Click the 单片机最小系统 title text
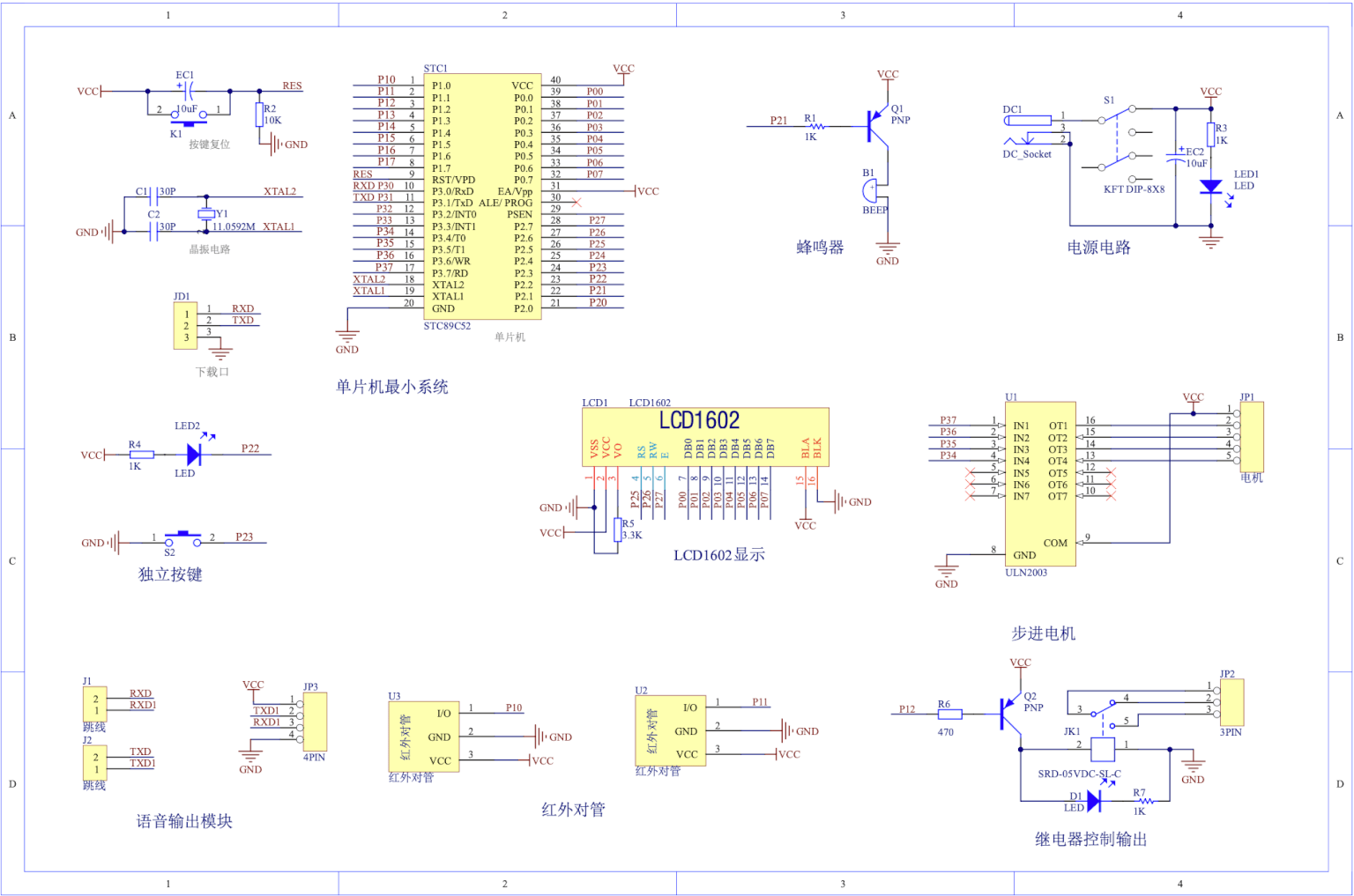1354x896 pixels. [392, 387]
